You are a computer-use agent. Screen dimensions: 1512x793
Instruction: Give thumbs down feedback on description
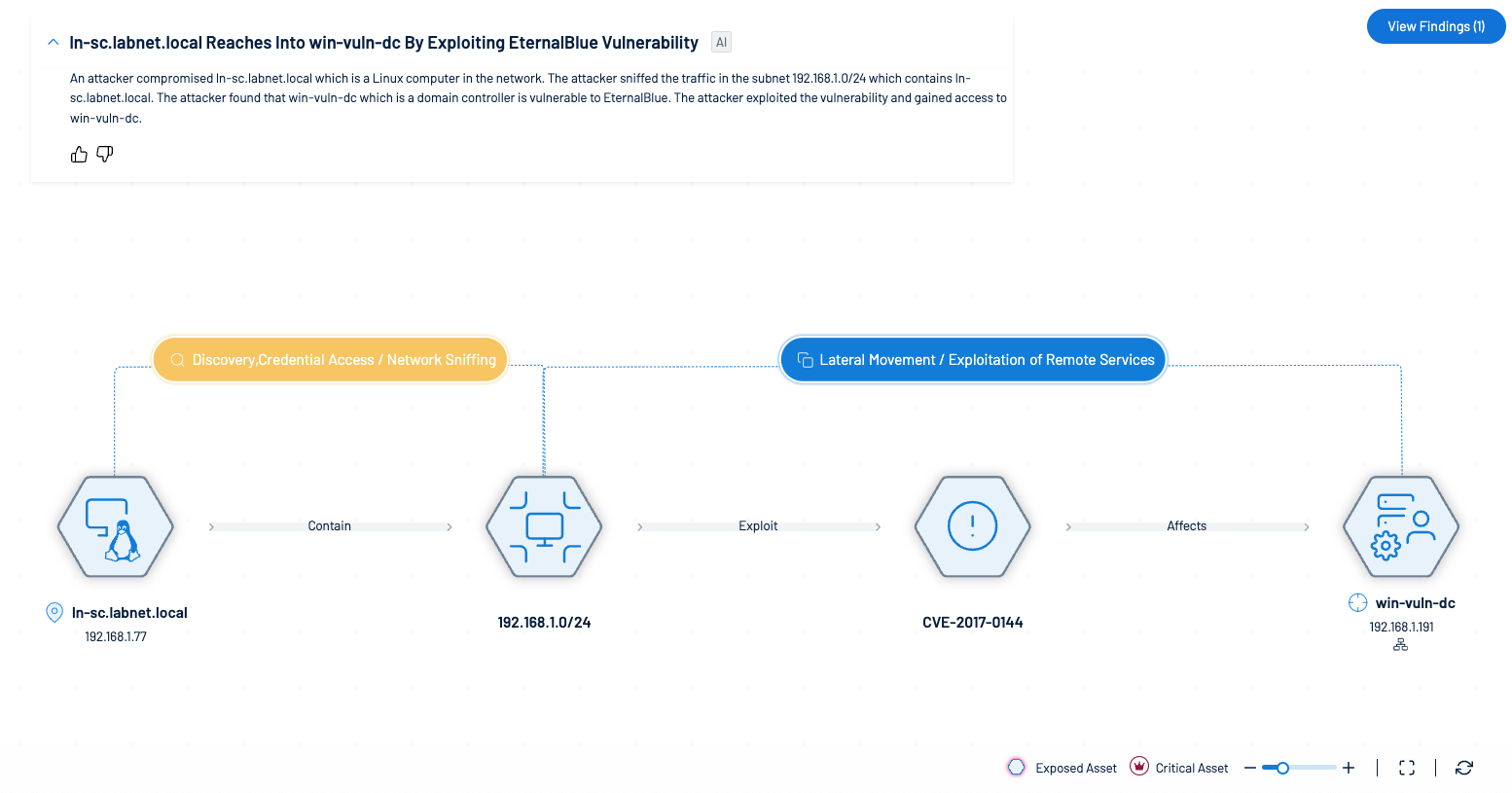[x=105, y=154]
